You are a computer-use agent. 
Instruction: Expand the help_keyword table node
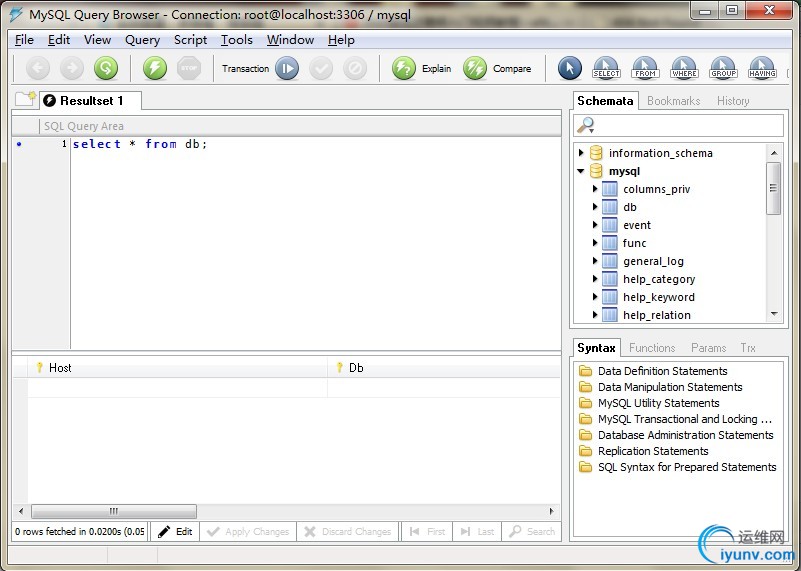point(595,297)
